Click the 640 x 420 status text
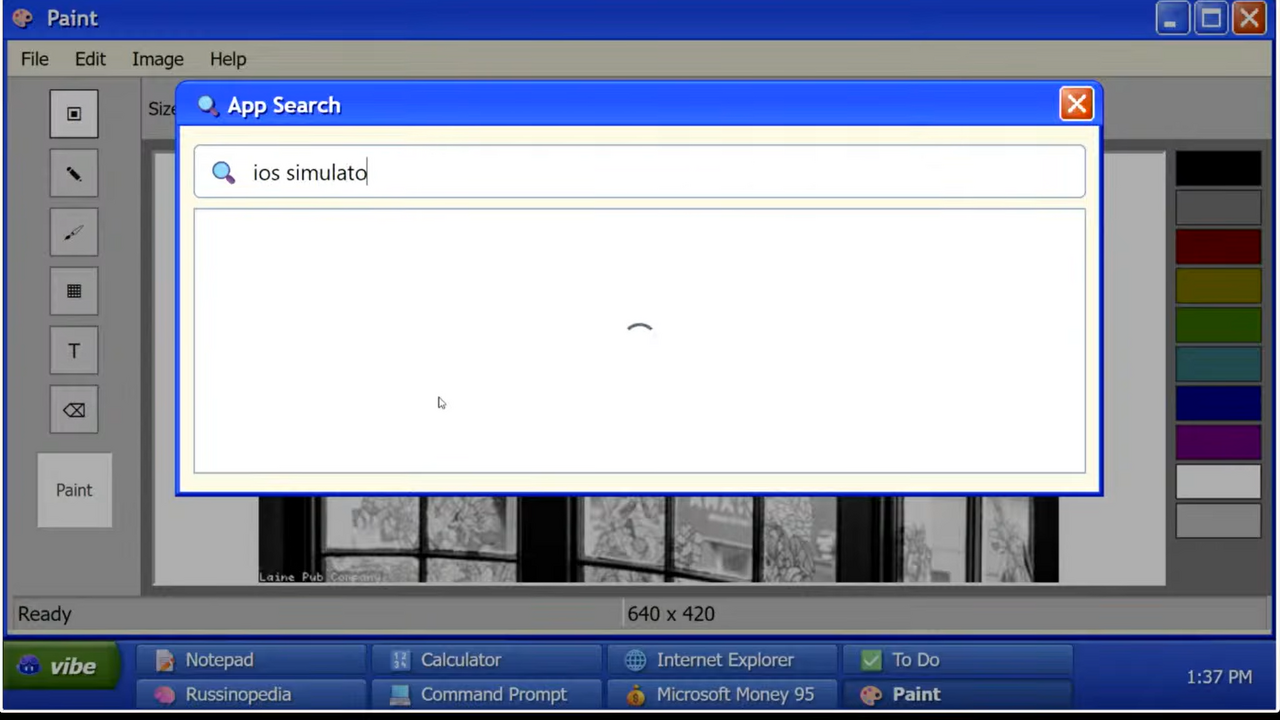The image size is (1280, 720). (671, 614)
